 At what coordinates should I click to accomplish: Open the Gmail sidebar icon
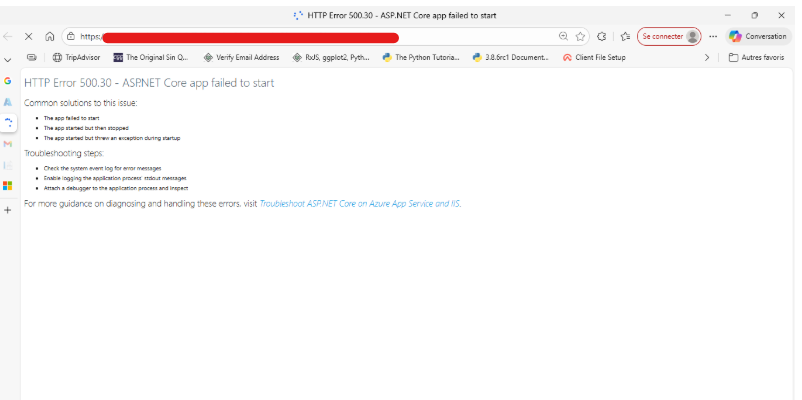coord(8,144)
